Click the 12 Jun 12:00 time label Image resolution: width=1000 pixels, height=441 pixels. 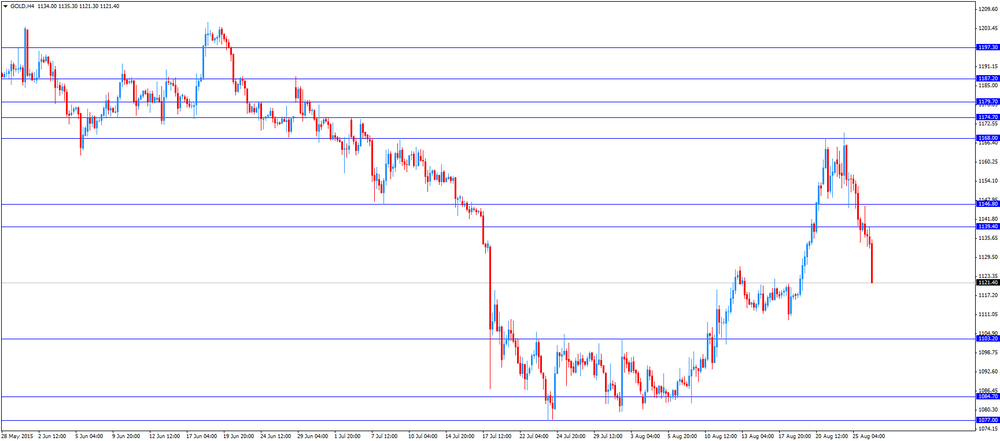coord(163,437)
